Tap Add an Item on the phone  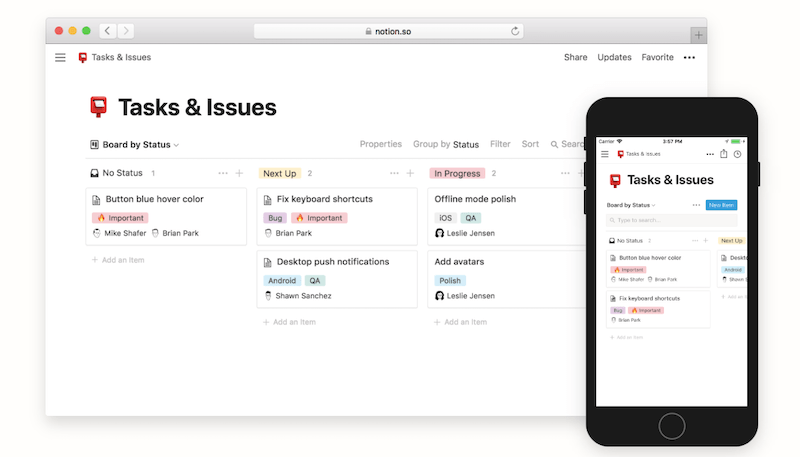[627, 338]
